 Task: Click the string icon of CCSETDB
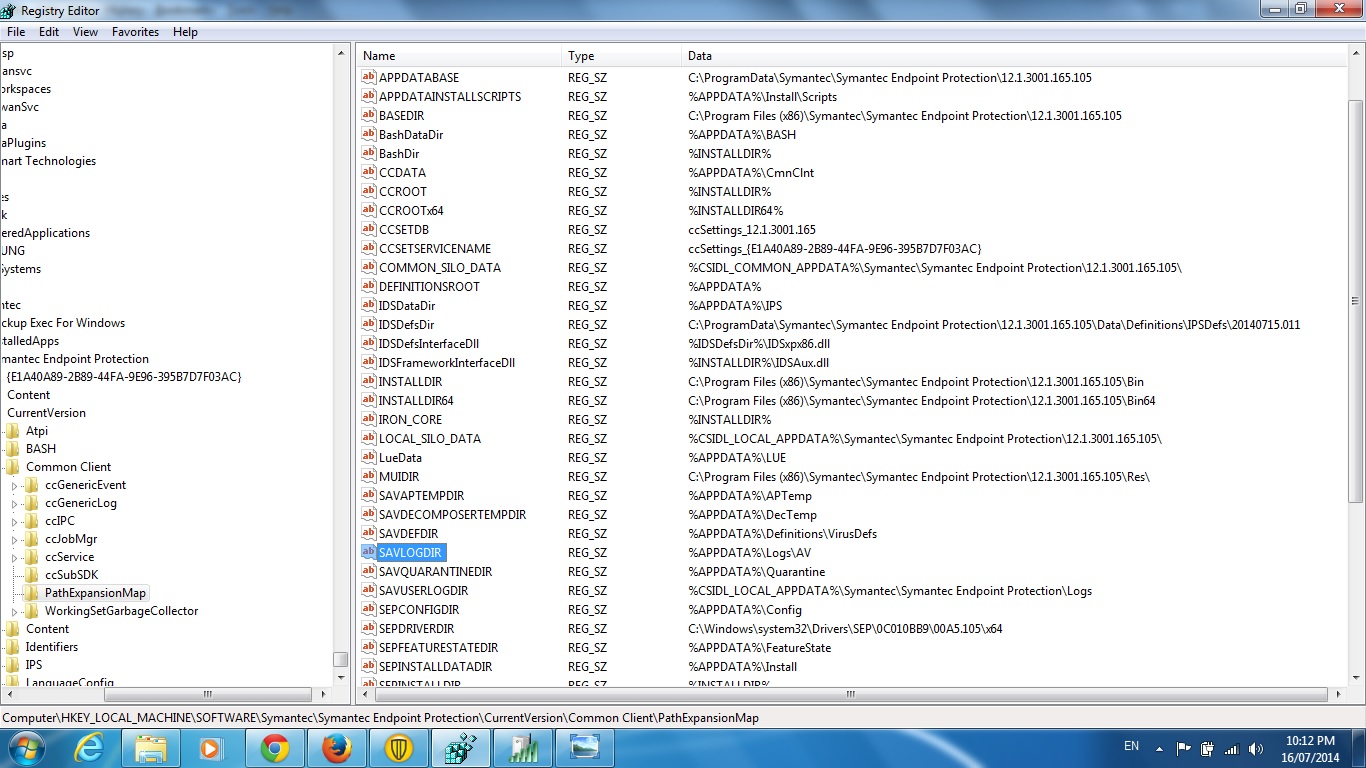click(x=368, y=229)
